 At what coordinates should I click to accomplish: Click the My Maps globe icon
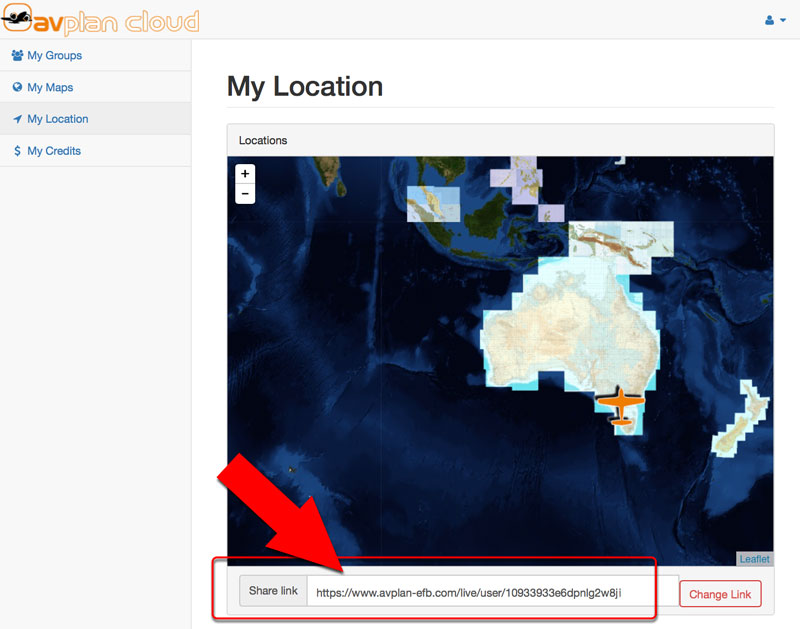[17, 87]
